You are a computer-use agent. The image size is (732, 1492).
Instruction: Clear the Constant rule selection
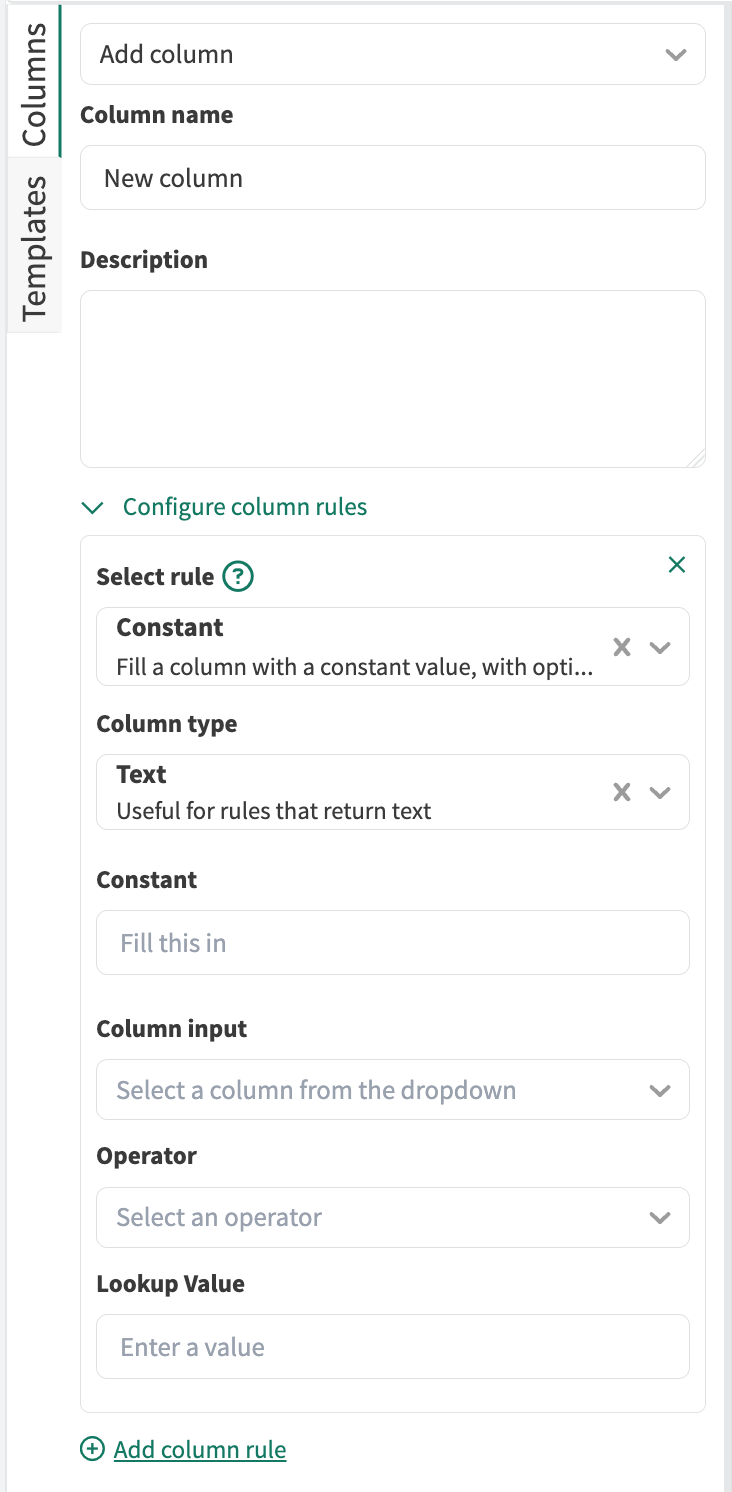coord(622,647)
